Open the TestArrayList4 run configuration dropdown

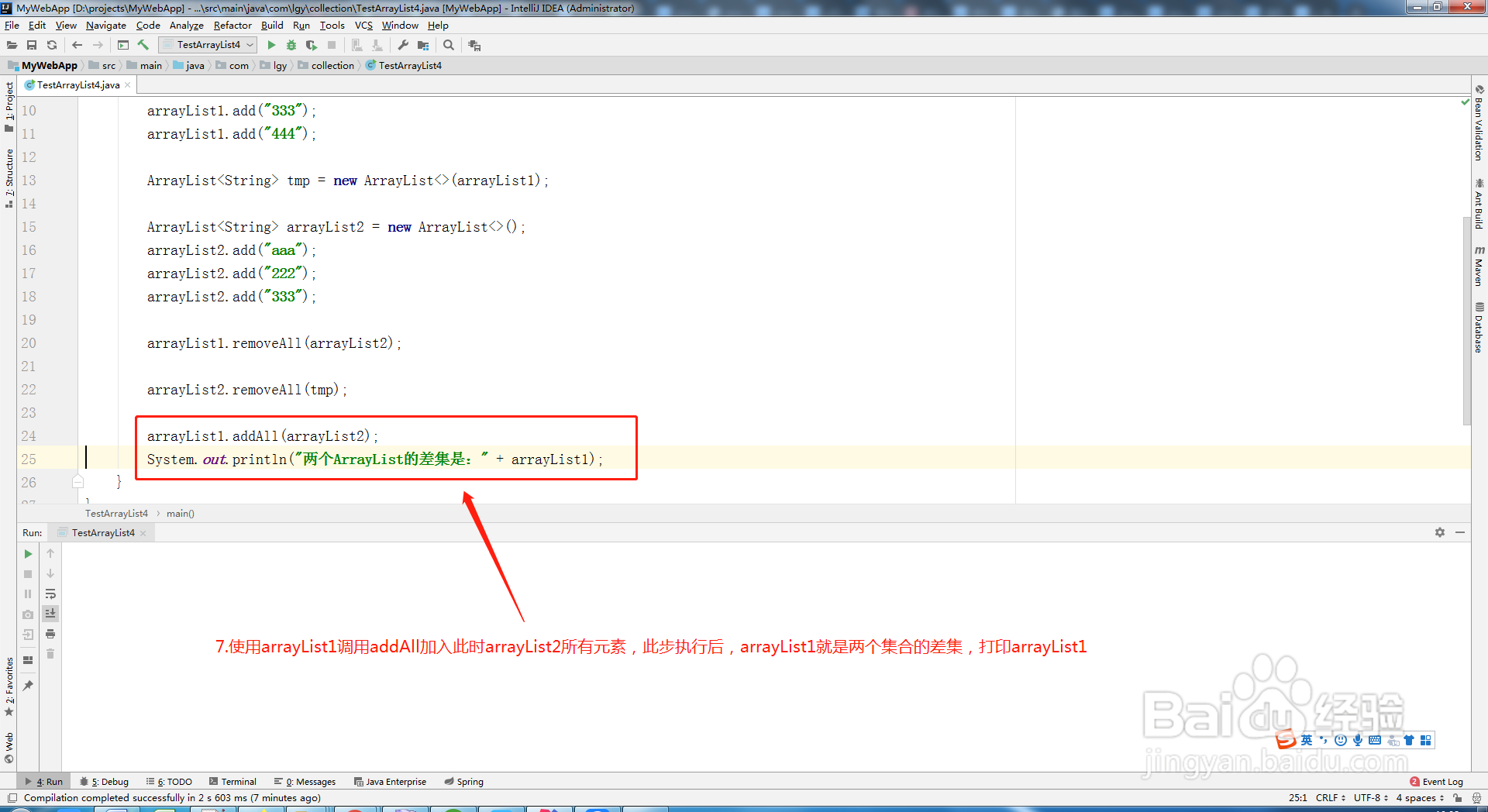pyautogui.click(x=208, y=45)
